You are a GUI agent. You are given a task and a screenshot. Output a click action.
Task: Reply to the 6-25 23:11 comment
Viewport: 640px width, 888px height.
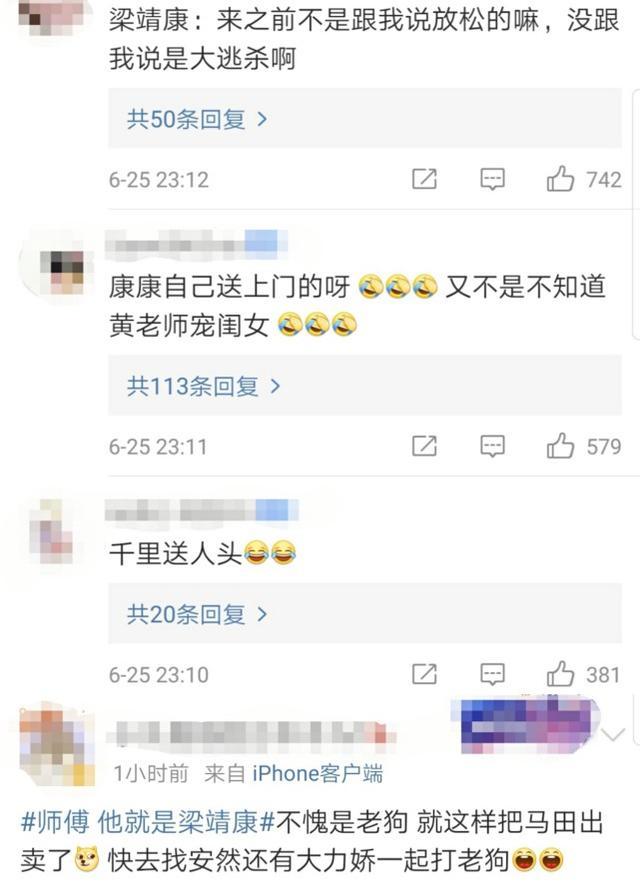pyautogui.click(x=492, y=446)
